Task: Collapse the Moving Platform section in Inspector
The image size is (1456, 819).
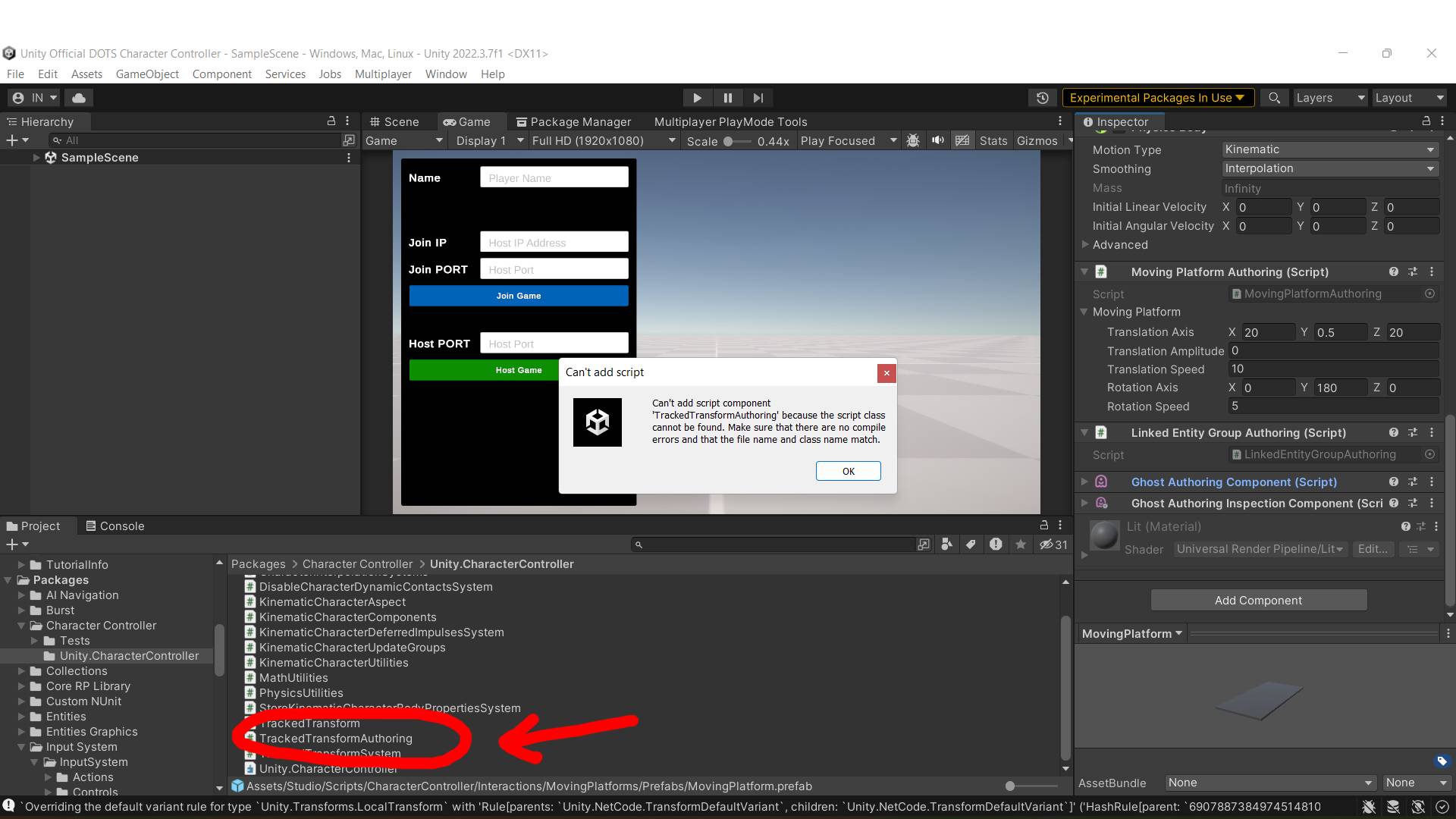Action: 1084,312
